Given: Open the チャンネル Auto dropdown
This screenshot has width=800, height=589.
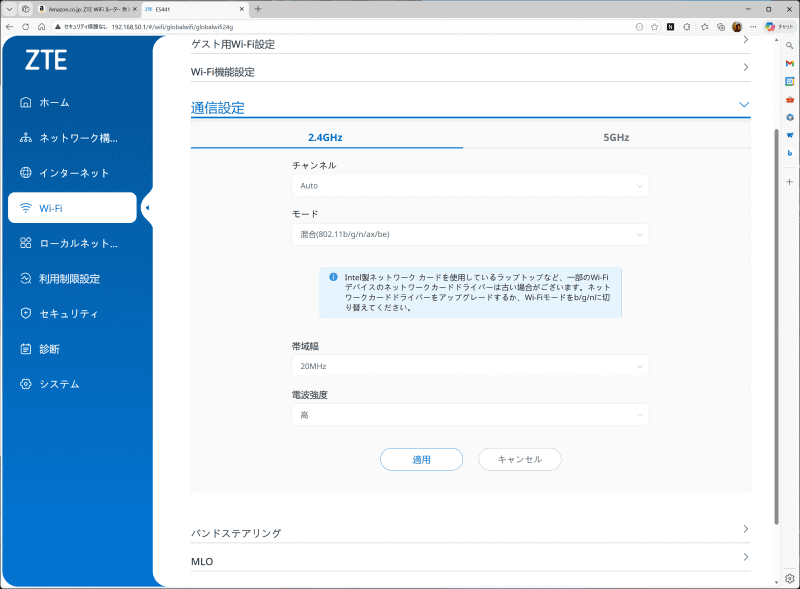Looking at the screenshot, I should pyautogui.click(x=470, y=185).
